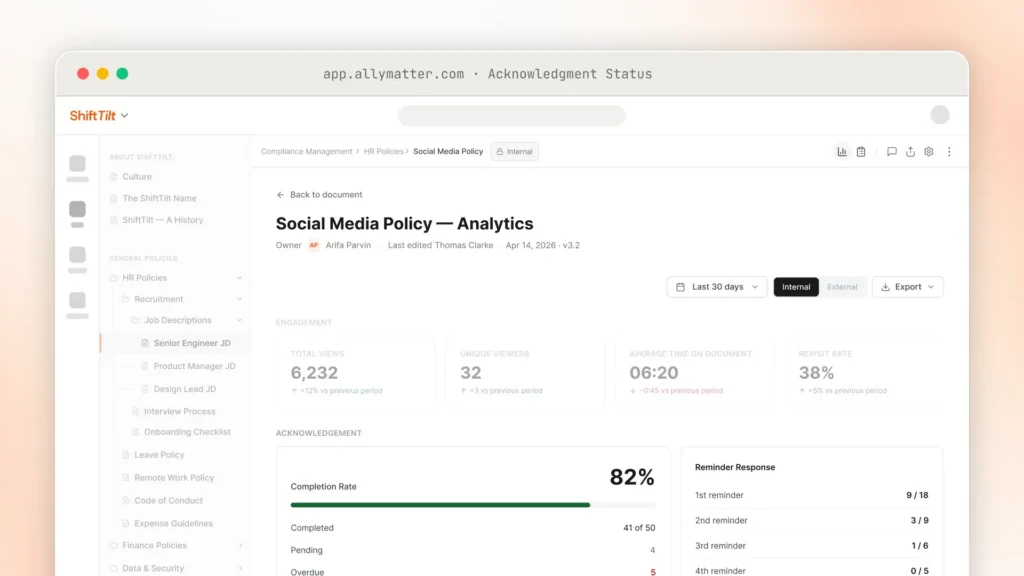
Task: Click the fourth square icon in left rail
Action: pos(77,300)
